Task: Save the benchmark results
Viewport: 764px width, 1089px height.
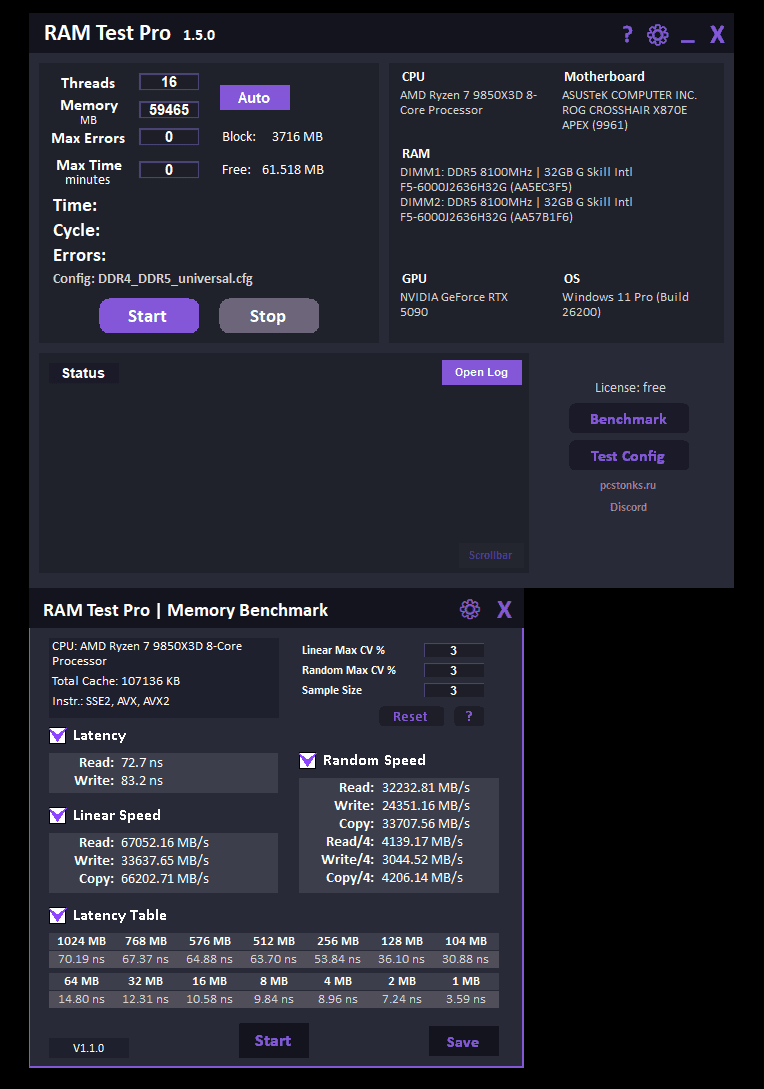Action: 463,1042
